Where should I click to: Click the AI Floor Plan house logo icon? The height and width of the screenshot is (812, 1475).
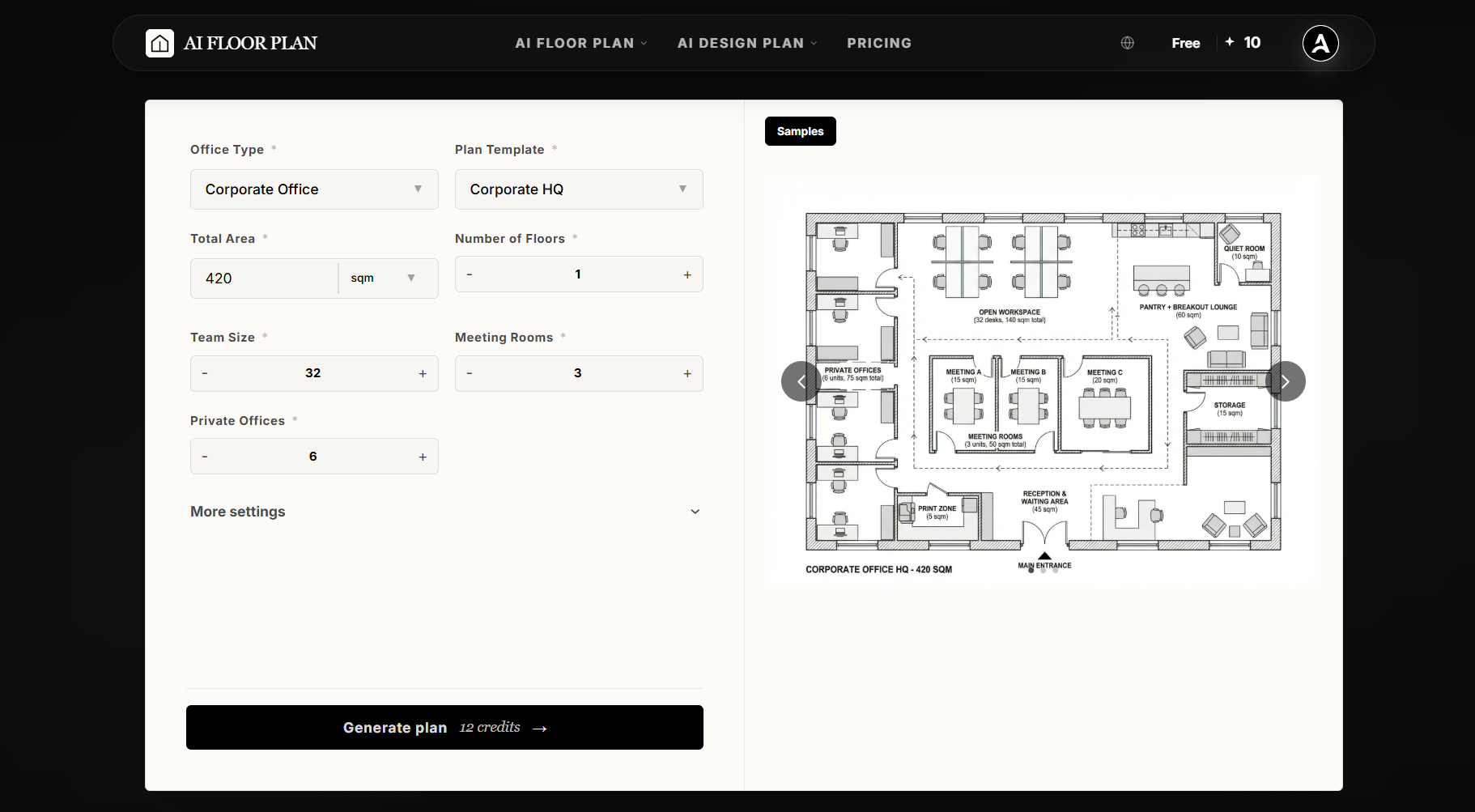click(159, 43)
